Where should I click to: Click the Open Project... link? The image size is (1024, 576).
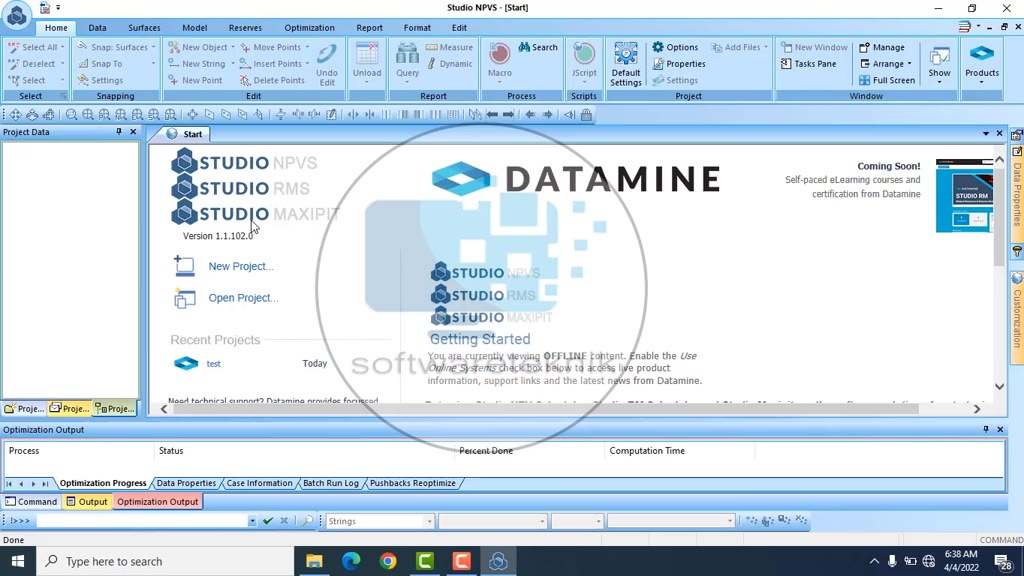pos(243,298)
